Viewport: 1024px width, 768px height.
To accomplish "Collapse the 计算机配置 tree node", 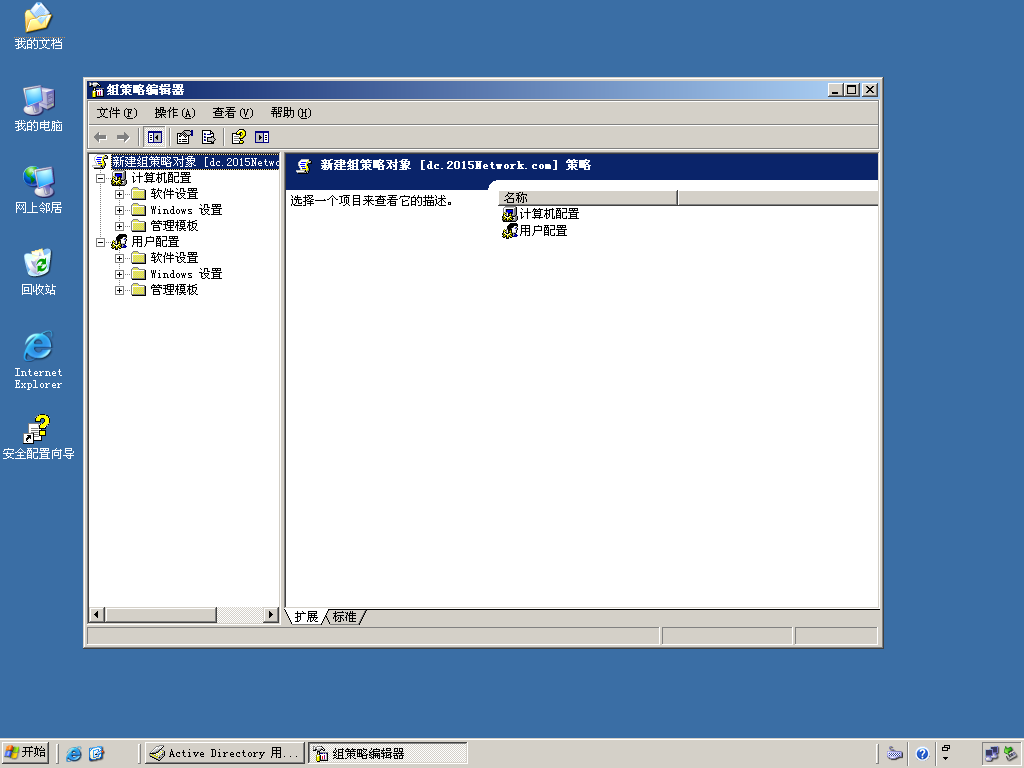I will click(100, 178).
